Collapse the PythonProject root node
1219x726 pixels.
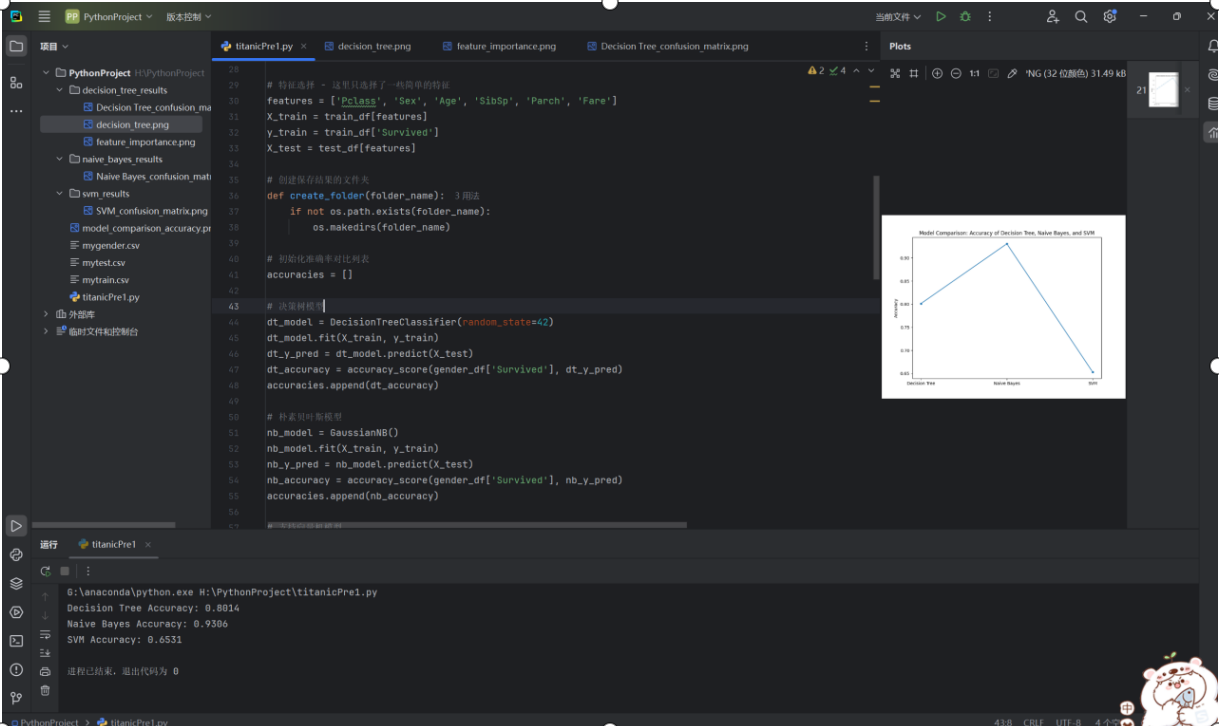[x=46, y=73]
